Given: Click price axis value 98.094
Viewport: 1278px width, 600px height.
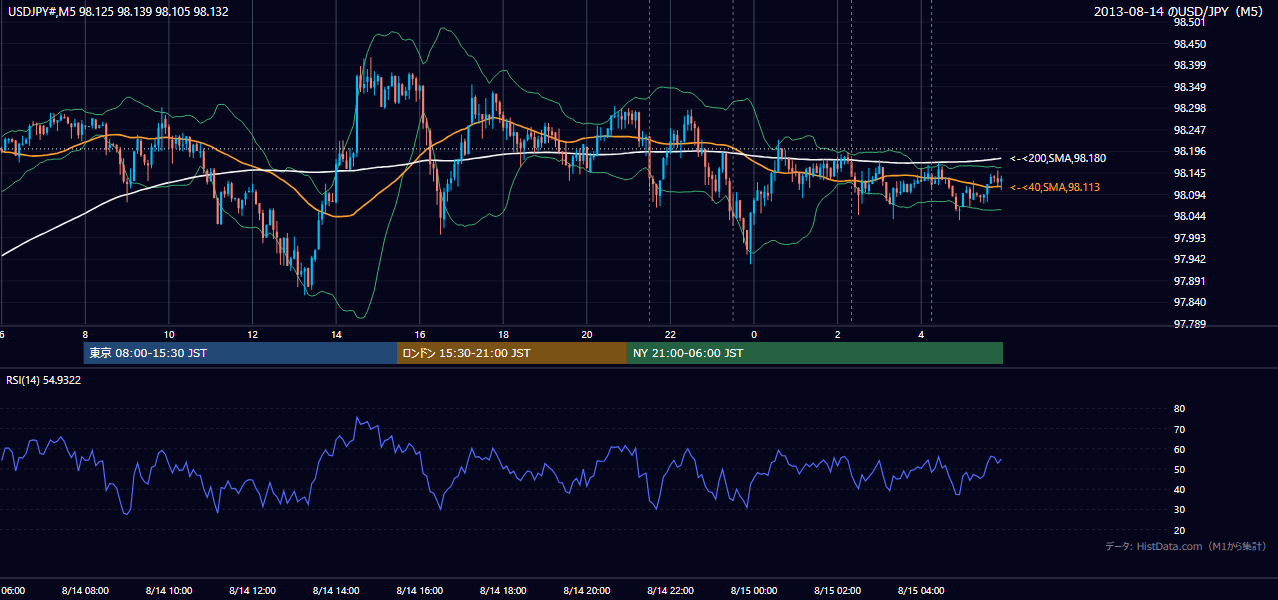Looking at the screenshot, I should pyautogui.click(x=1188, y=194).
